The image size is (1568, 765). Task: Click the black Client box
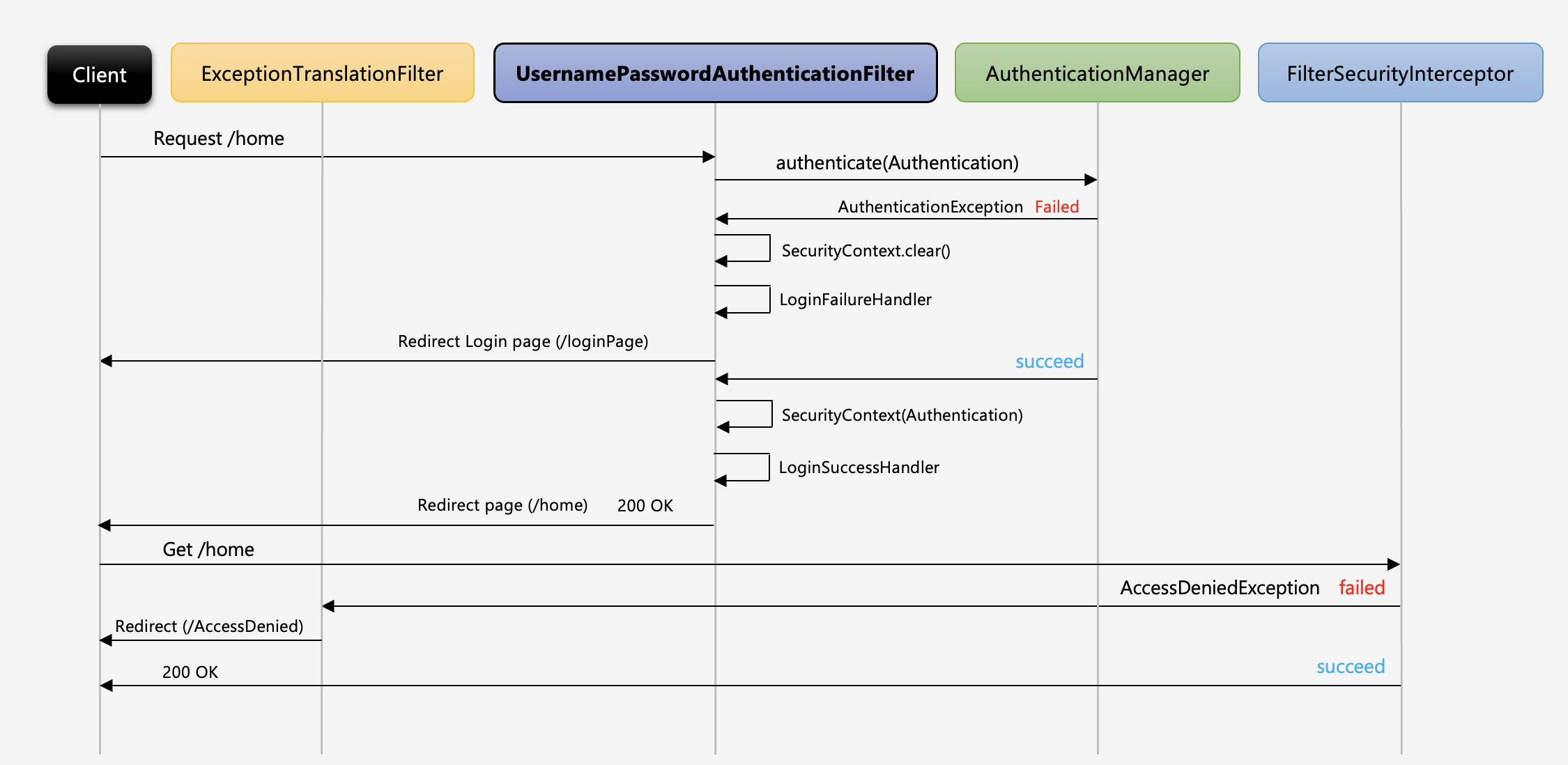99,75
